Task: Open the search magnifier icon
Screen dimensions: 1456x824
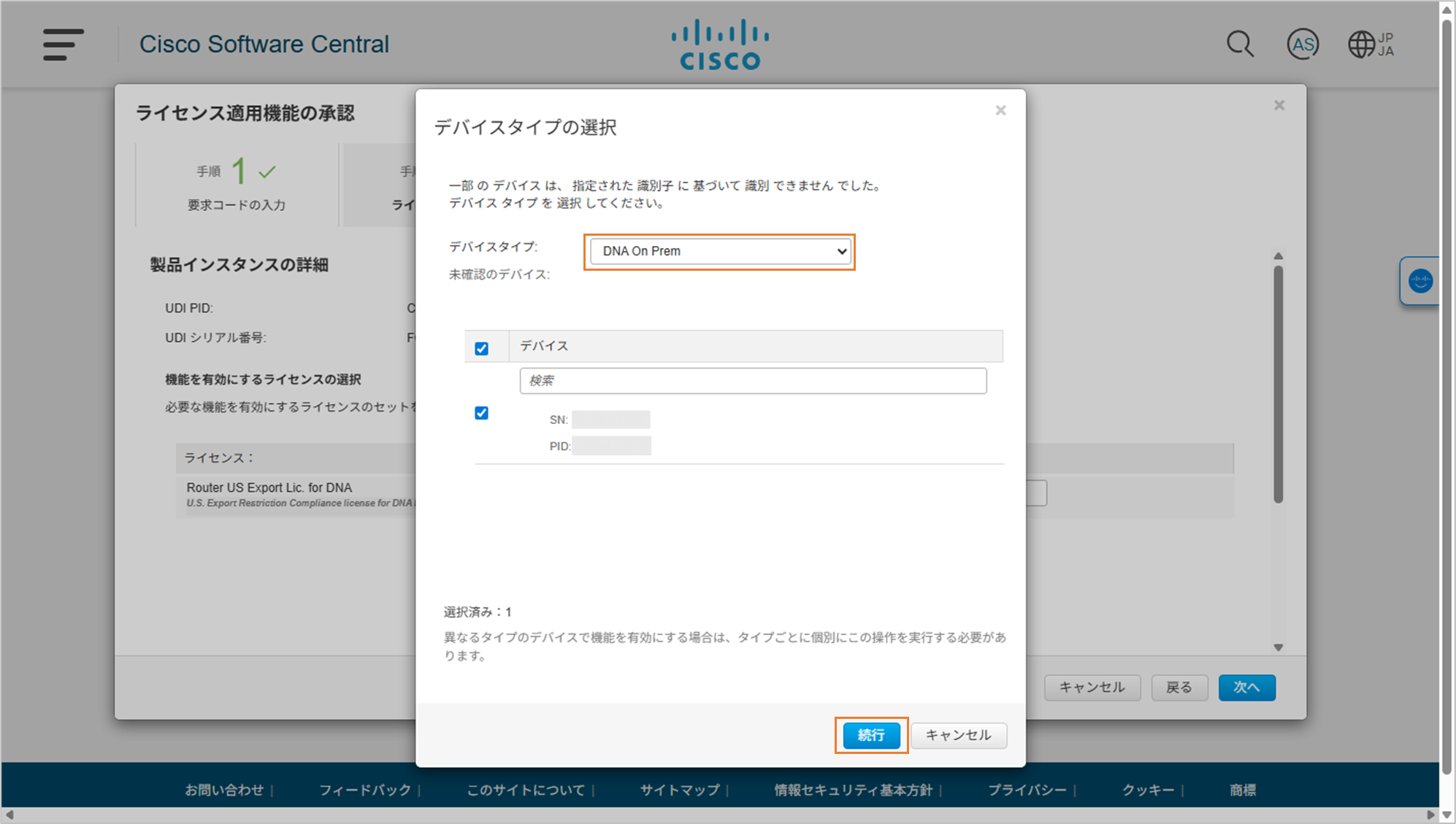Action: click(x=1239, y=45)
